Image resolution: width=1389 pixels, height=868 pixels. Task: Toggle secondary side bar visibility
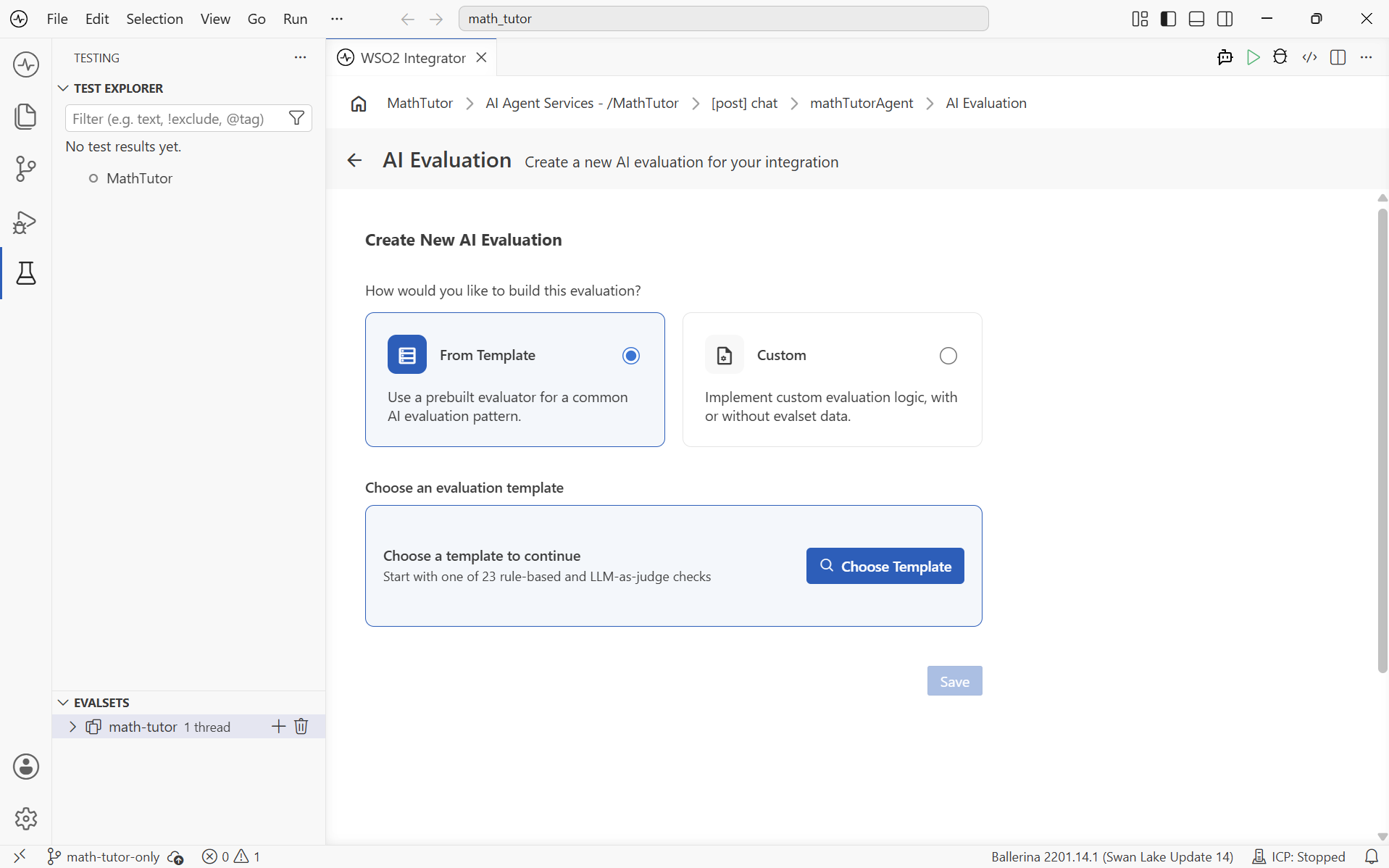[x=1225, y=19]
